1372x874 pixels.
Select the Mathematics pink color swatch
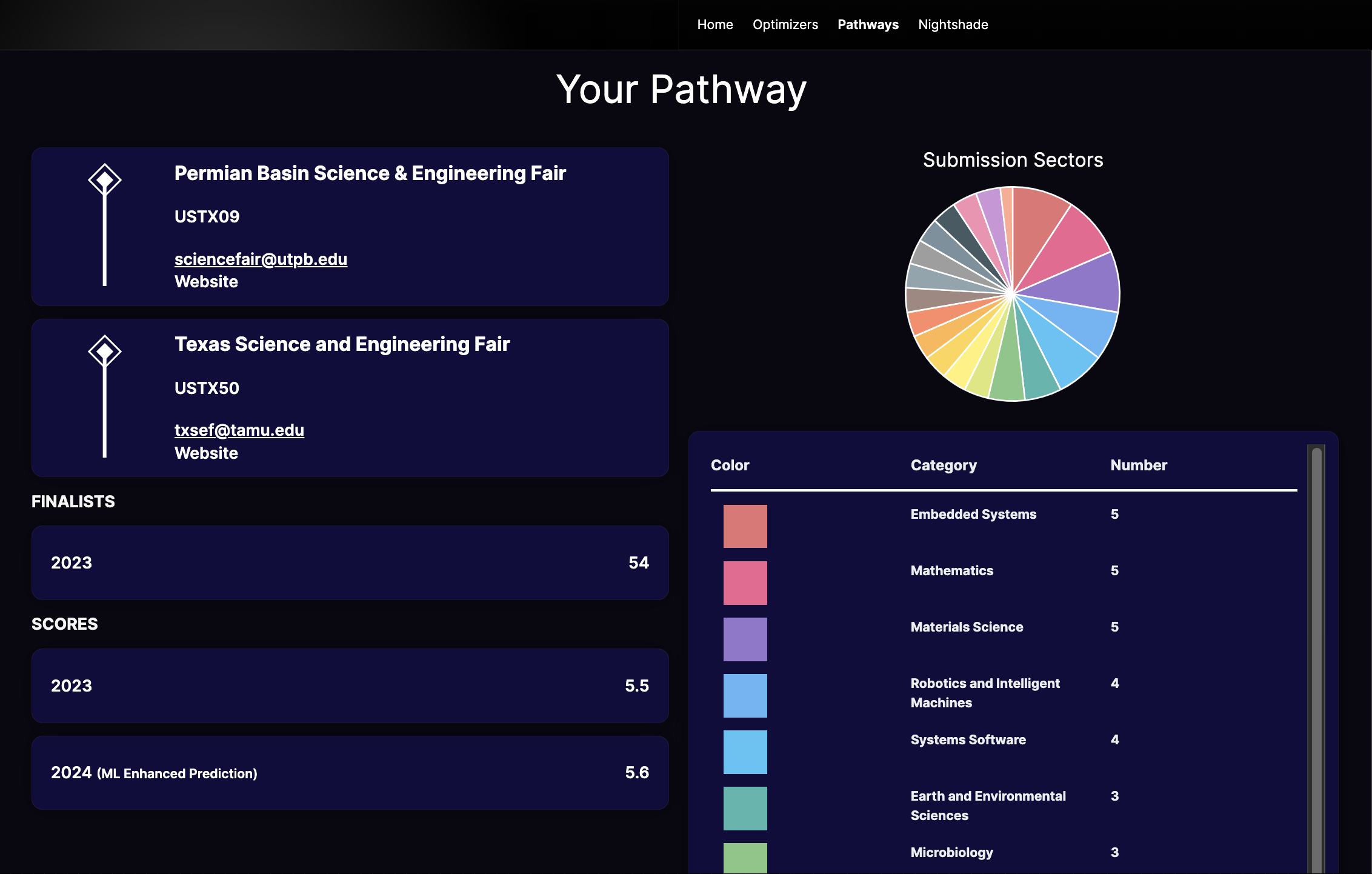745,582
